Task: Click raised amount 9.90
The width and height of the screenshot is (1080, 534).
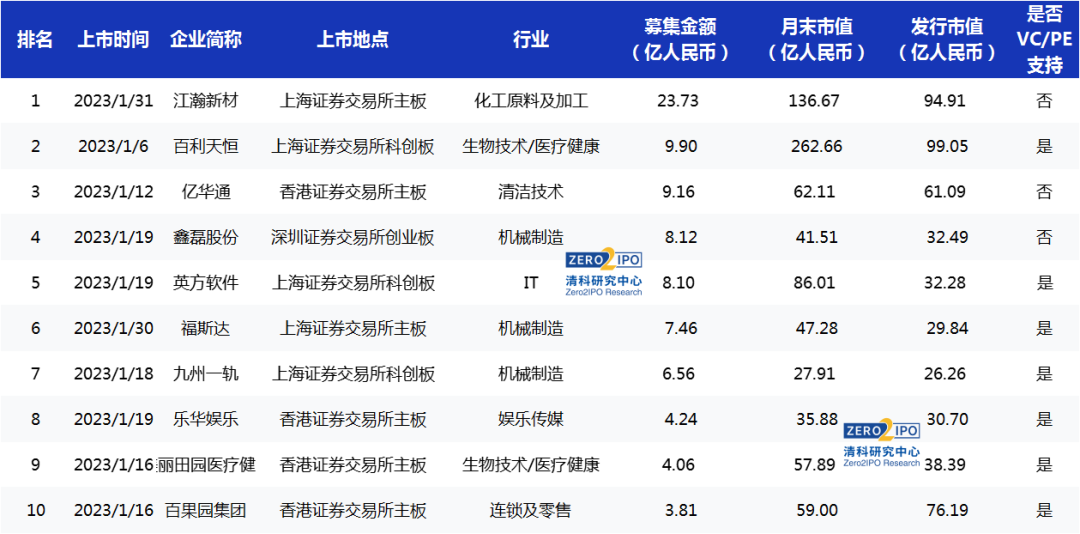Action: click(680, 147)
